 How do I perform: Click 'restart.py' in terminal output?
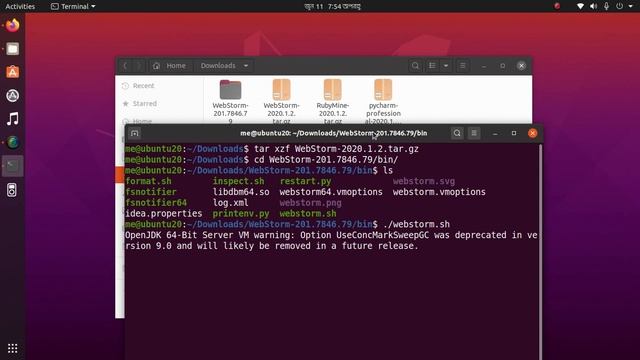305,181
